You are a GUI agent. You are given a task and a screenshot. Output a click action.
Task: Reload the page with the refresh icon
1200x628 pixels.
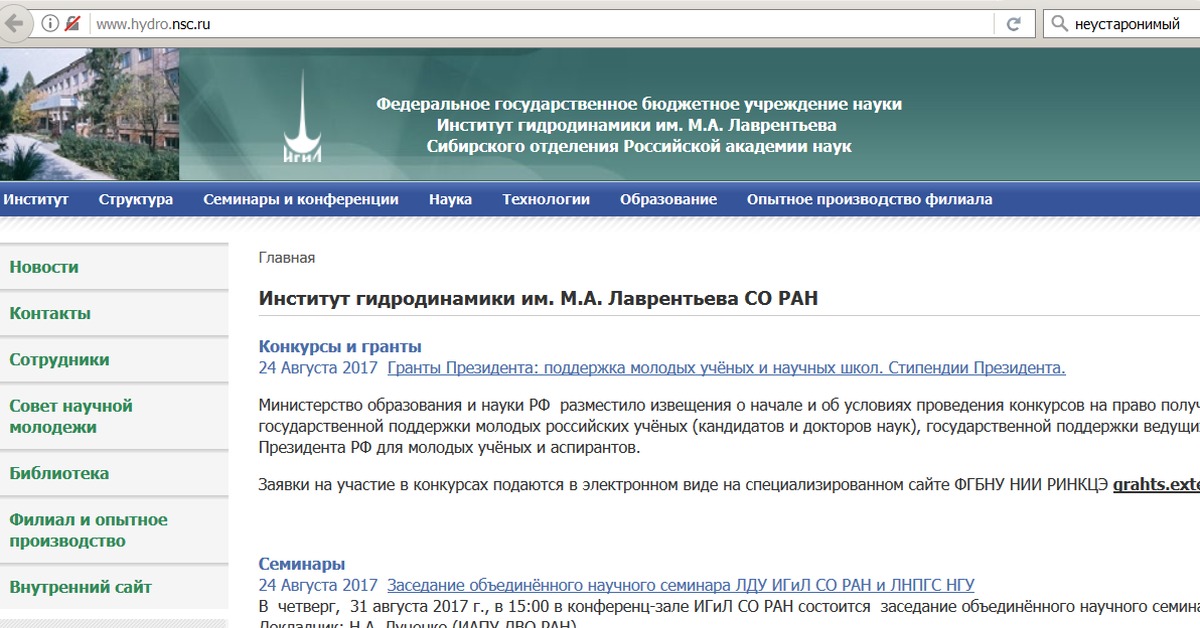point(1013,24)
